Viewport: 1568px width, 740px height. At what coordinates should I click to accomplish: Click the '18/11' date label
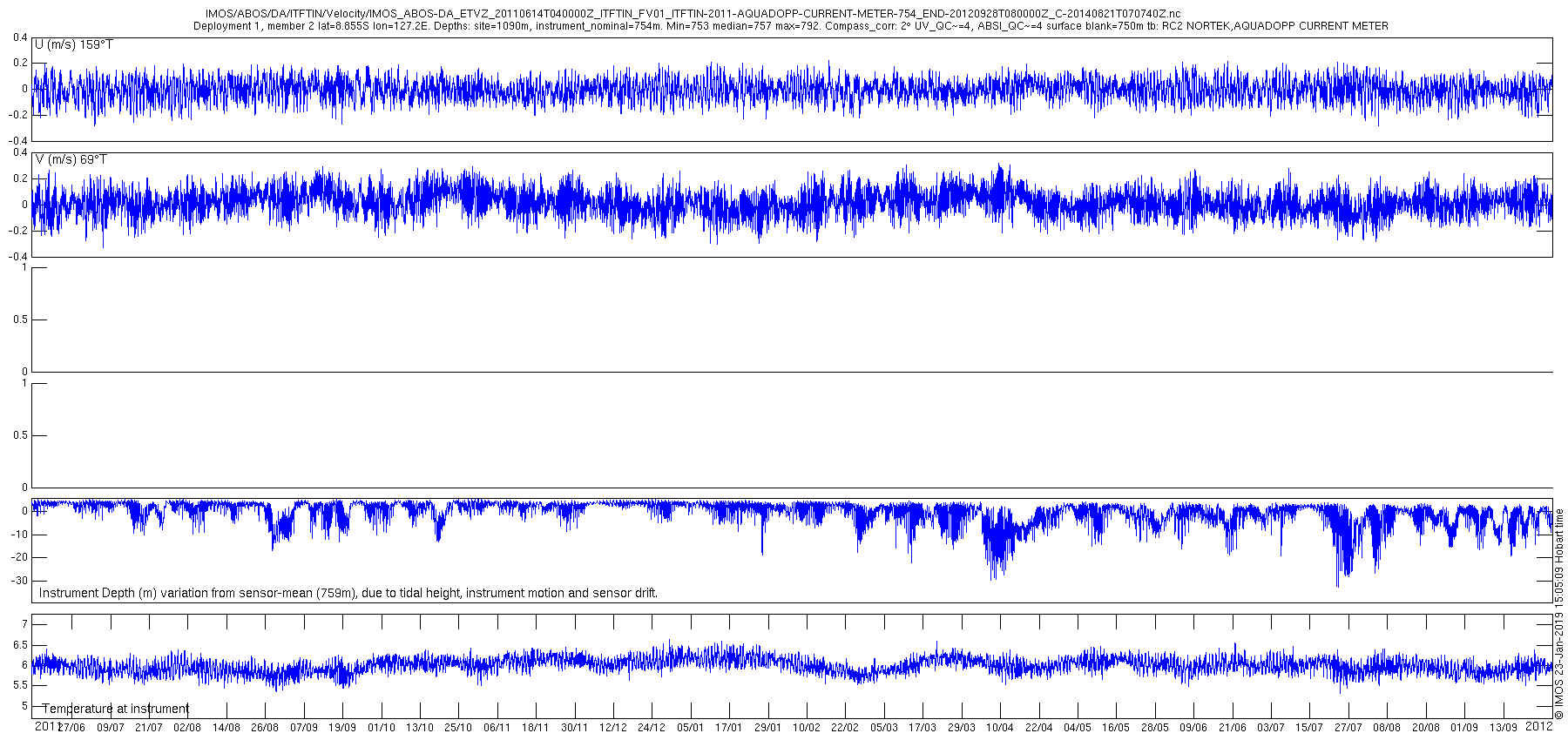pos(536,728)
